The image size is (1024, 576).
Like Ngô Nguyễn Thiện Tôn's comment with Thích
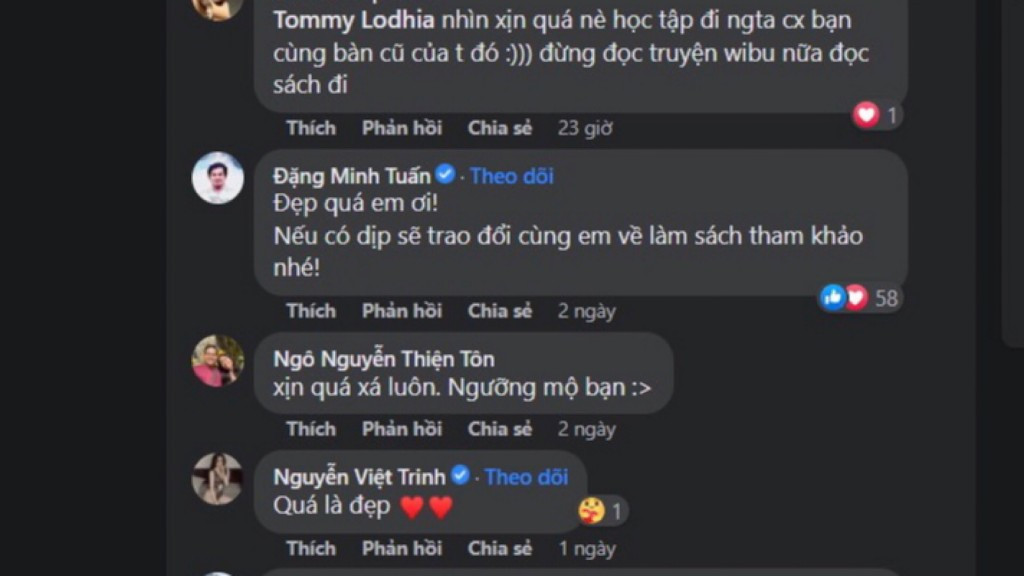pyautogui.click(x=310, y=428)
